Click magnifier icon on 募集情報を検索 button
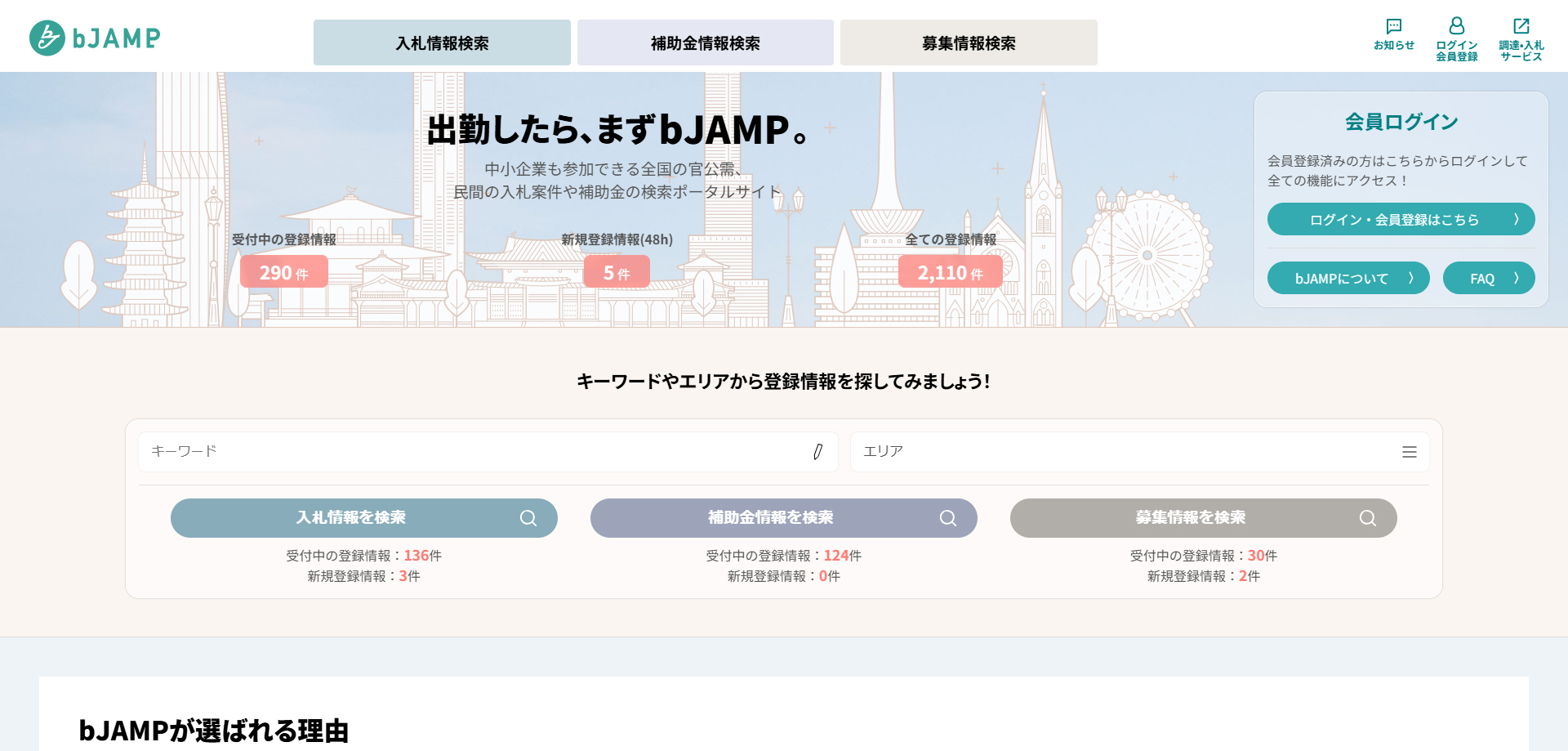The image size is (1568, 751). (1368, 518)
